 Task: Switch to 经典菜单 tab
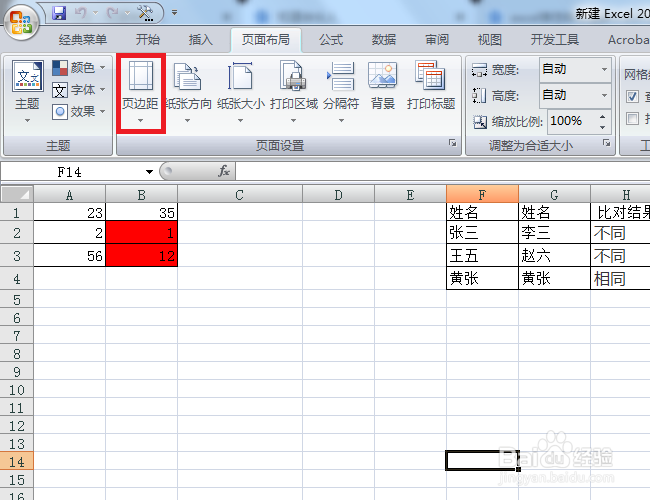[82, 40]
